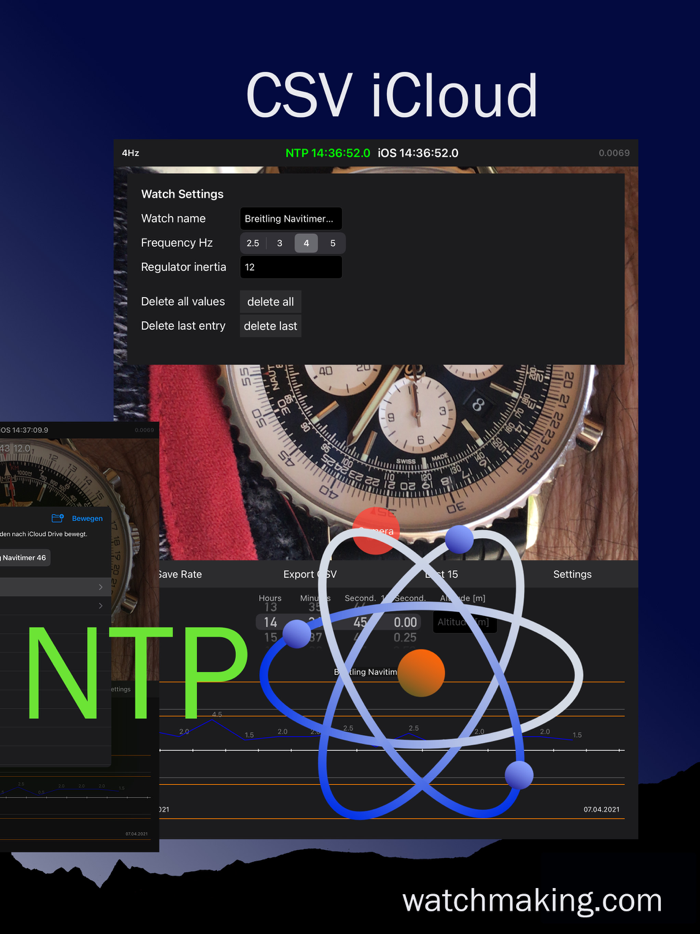700x934 pixels.
Task: Click the Regulator inertia input field
Action: click(291, 267)
